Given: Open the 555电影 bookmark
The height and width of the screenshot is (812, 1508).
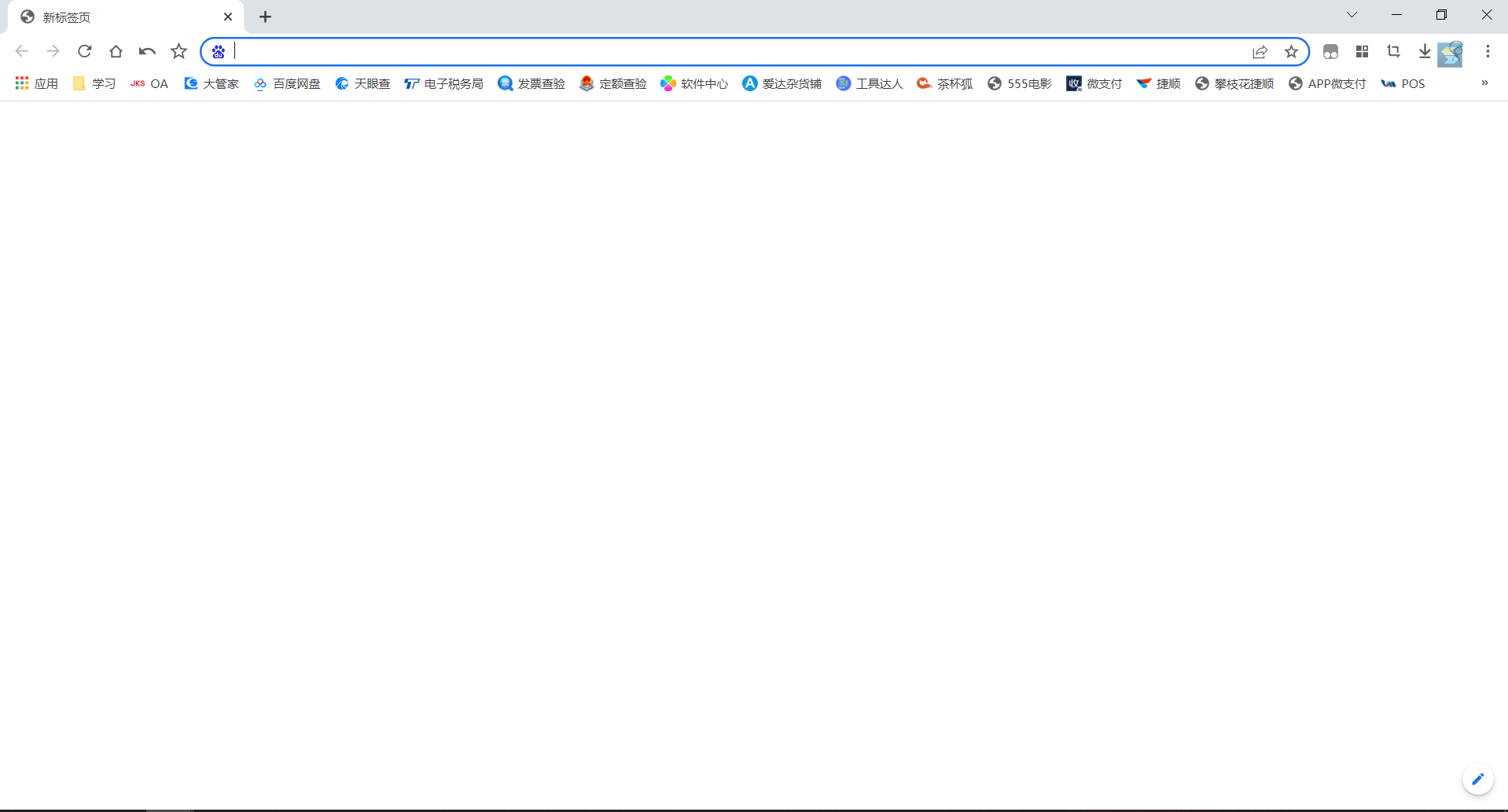Looking at the screenshot, I should (x=1020, y=83).
